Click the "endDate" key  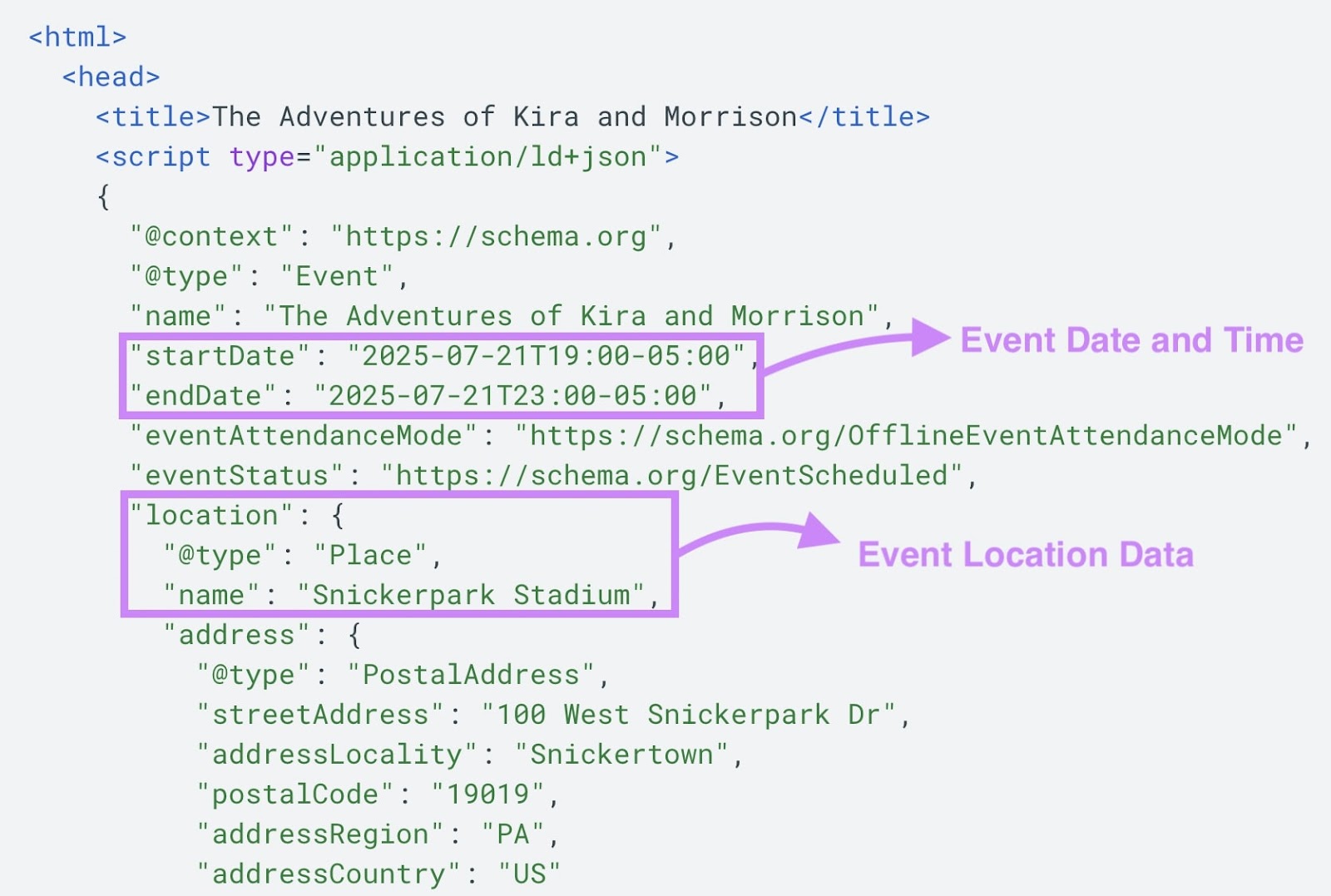pos(204,397)
